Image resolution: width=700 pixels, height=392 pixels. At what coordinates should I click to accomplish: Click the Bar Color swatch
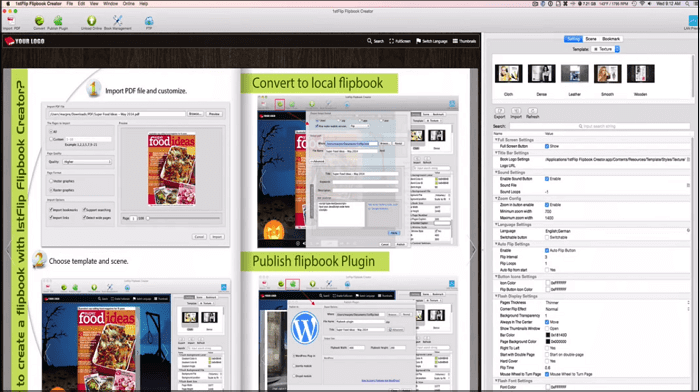(x=548, y=335)
